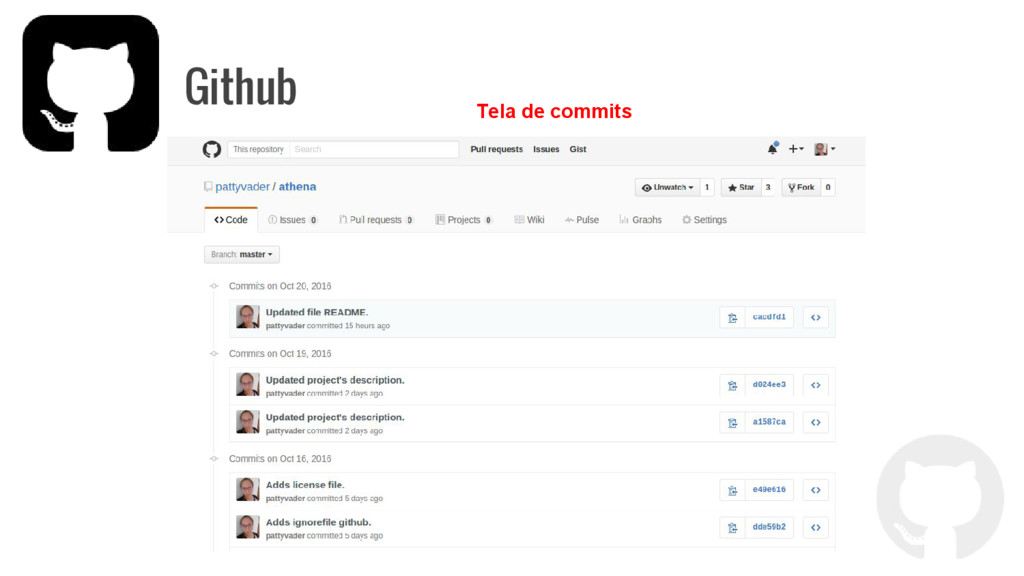Click 'Commits on Oct 20, 2016' heading
The height and width of the screenshot is (576, 1024).
tap(280, 286)
